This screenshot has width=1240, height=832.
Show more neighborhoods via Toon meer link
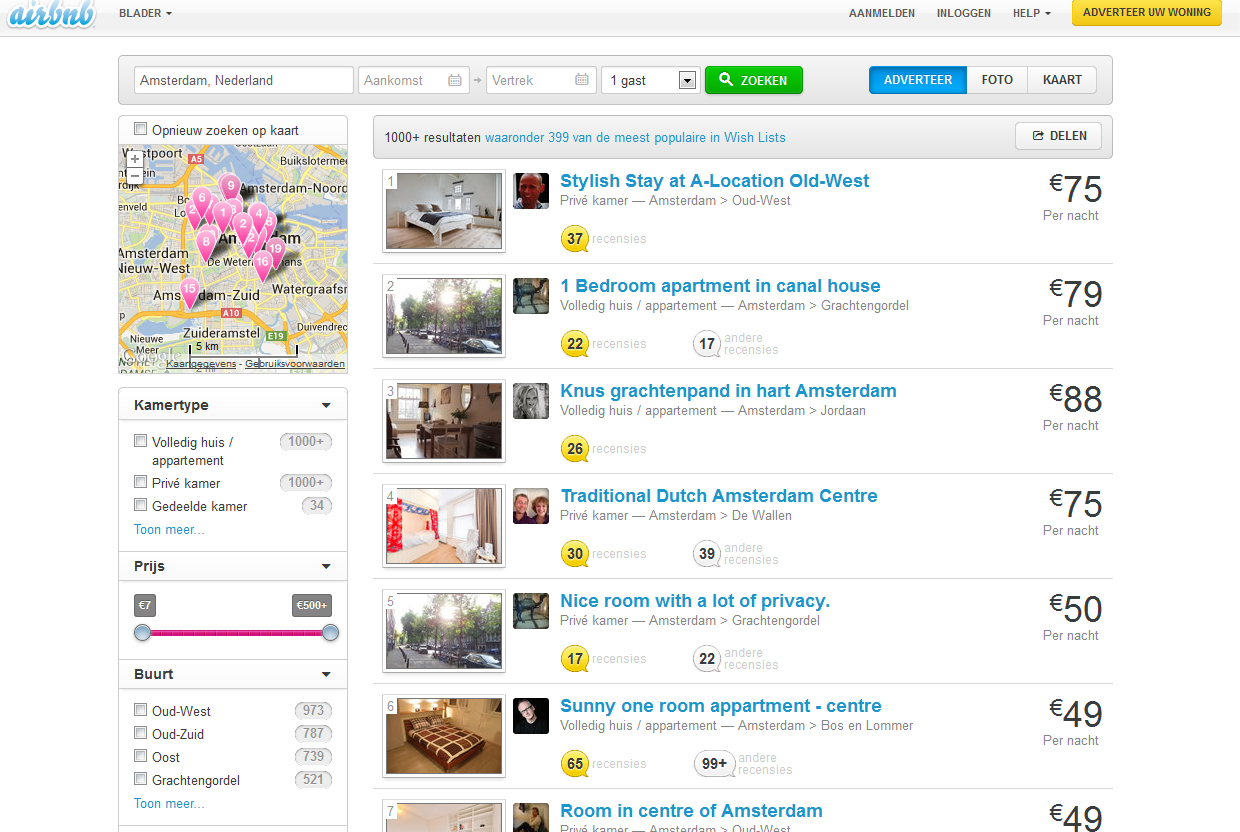tap(168, 803)
